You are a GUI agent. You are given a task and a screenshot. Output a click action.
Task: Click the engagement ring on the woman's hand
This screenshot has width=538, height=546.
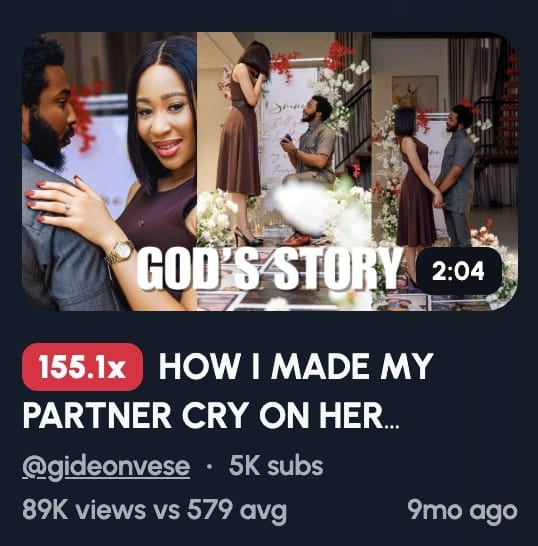68,208
